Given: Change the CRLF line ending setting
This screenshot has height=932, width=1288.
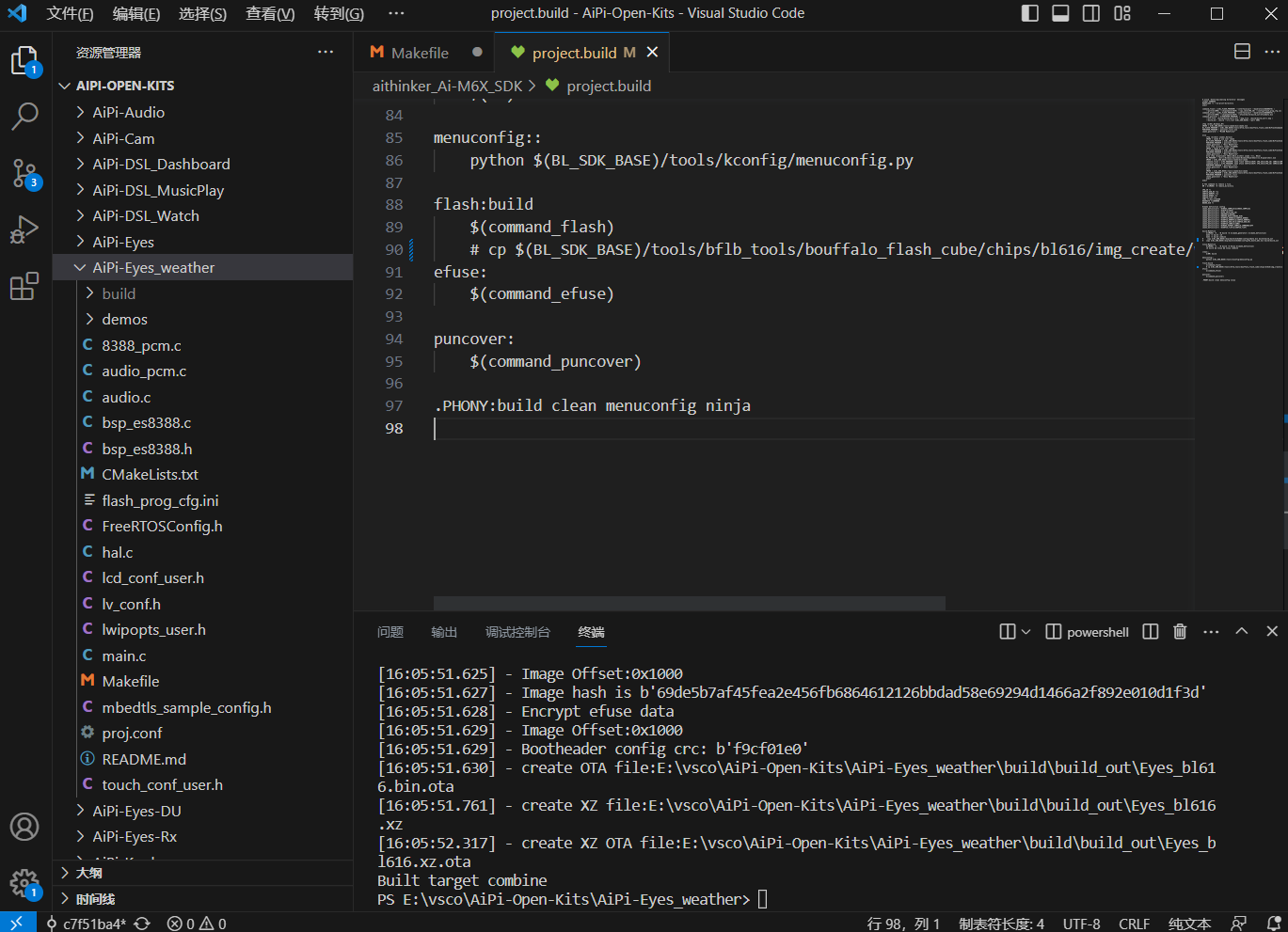Looking at the screenshot, I should 1134,924.
